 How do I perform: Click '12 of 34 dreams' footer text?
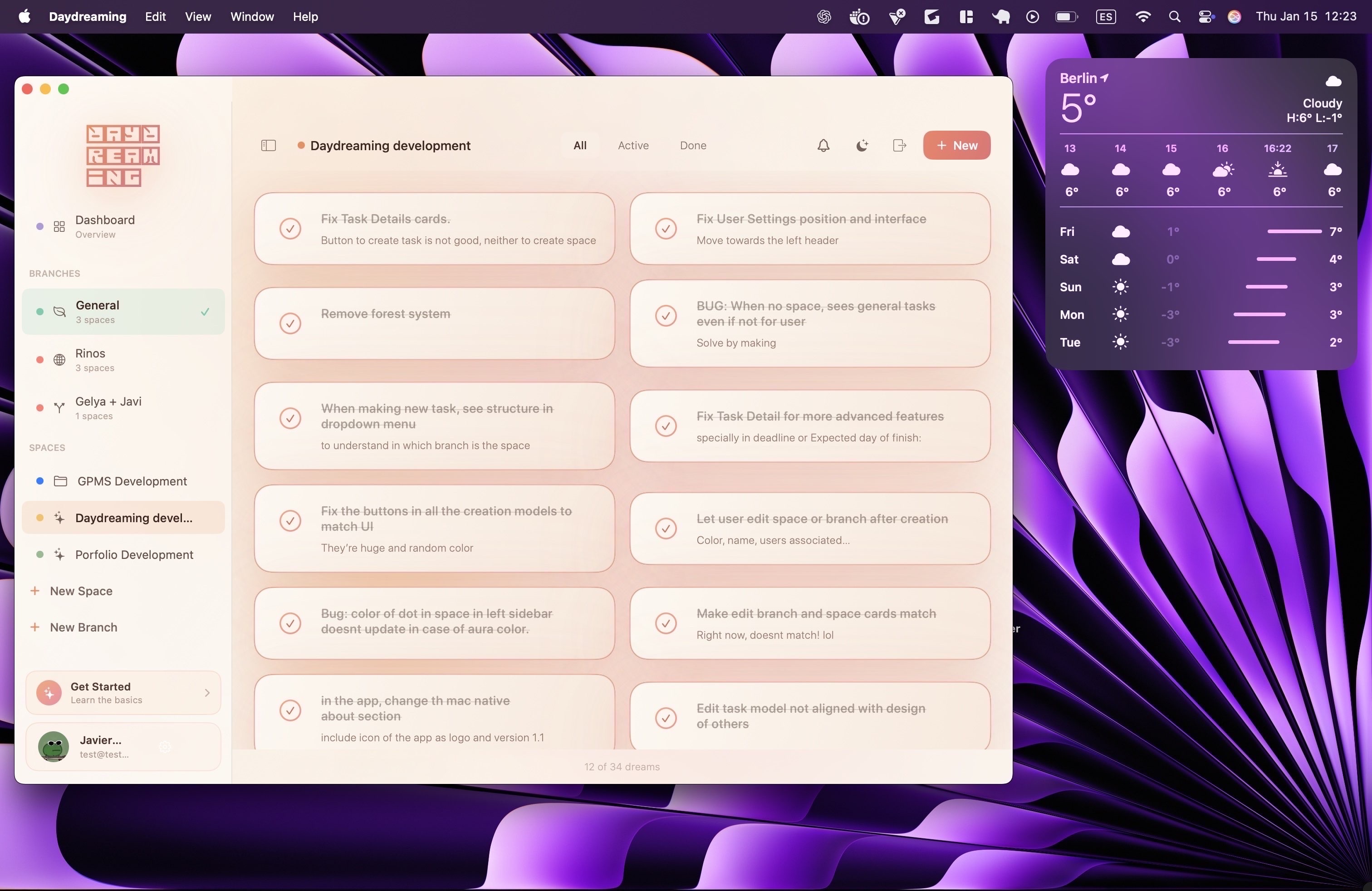622,767
